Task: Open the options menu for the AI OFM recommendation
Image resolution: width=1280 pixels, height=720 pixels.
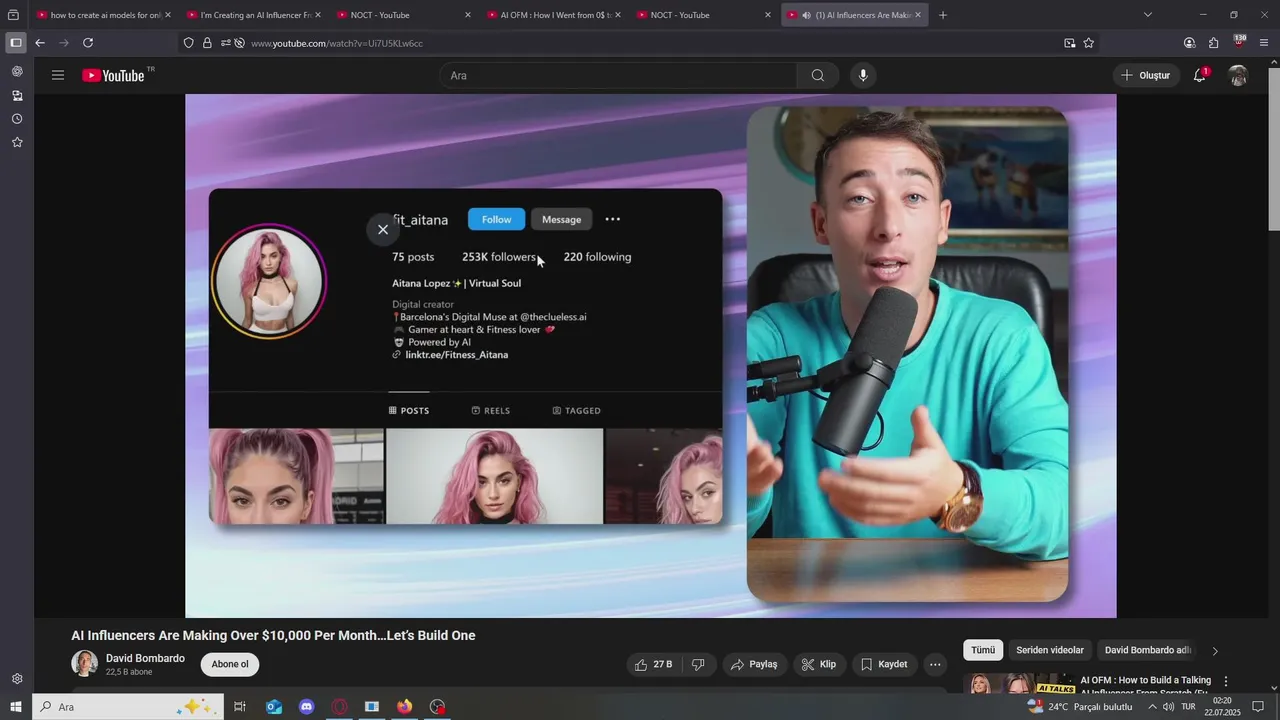Action: pyautogui.click(x=1226, y=681)
